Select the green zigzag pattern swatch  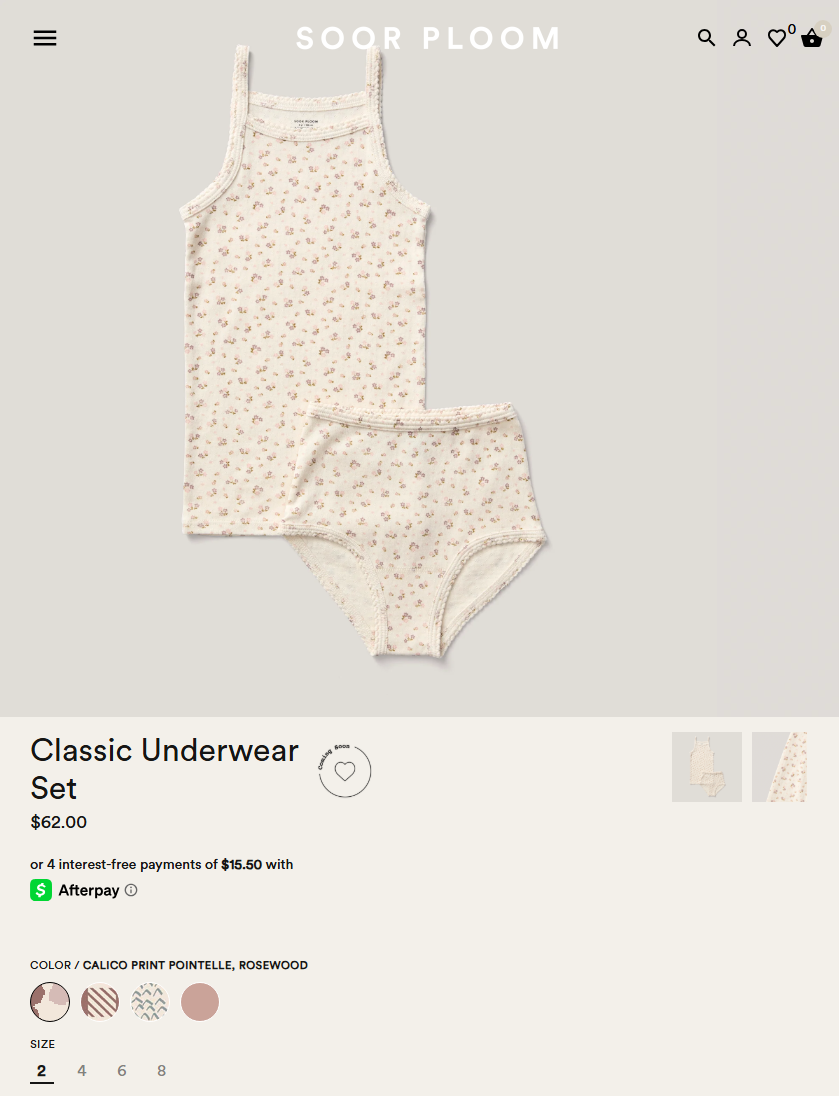point(150,1002)
